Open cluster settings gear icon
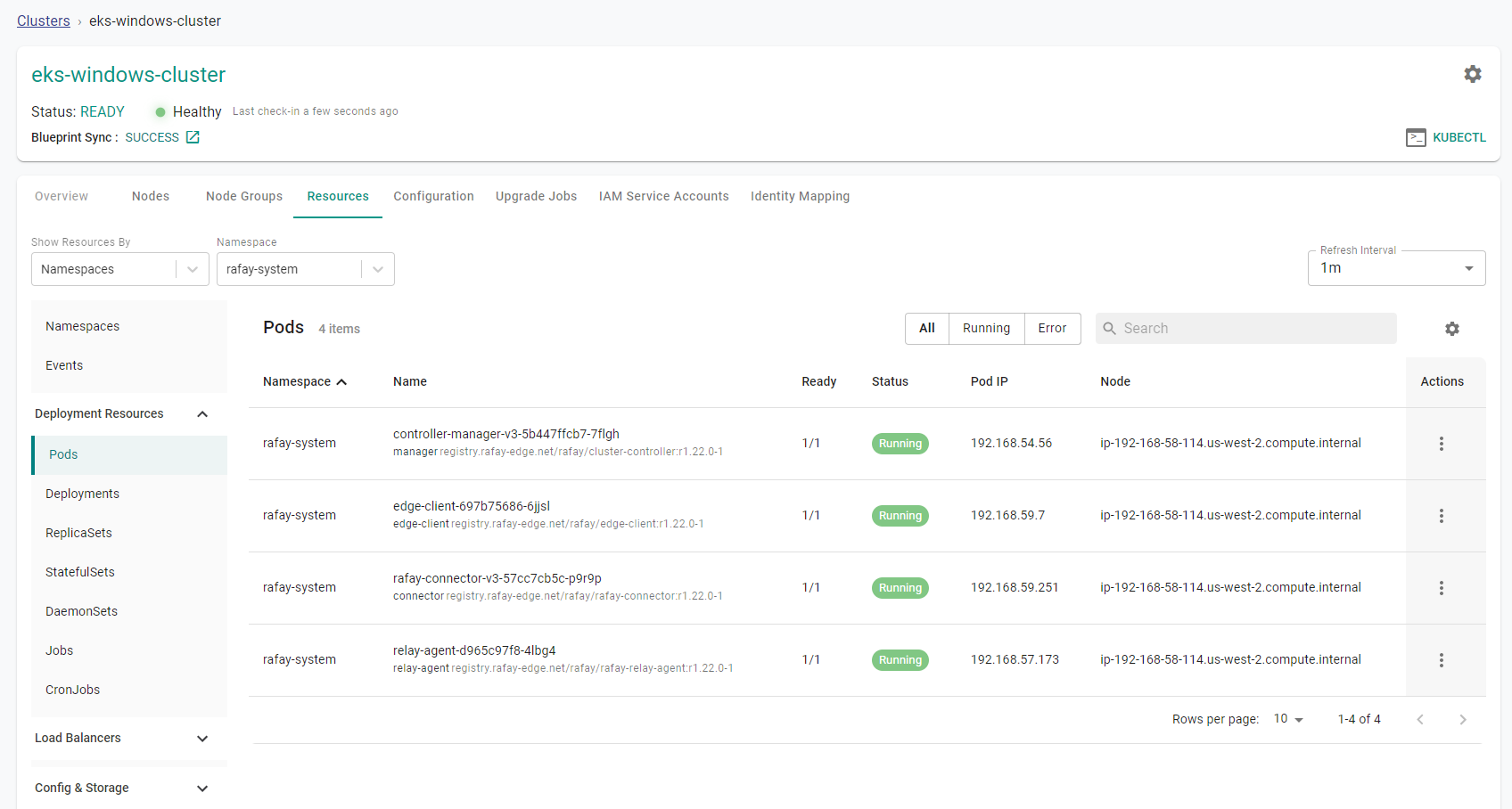 [1473, 74]
